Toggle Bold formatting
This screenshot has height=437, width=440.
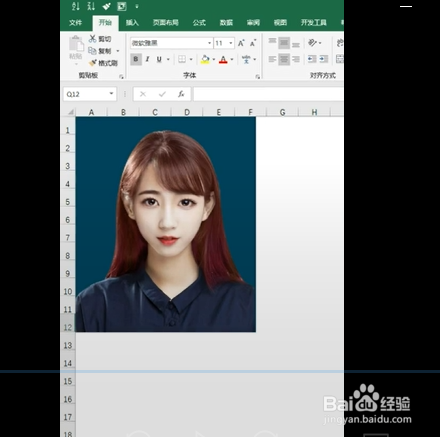point(136,59)
